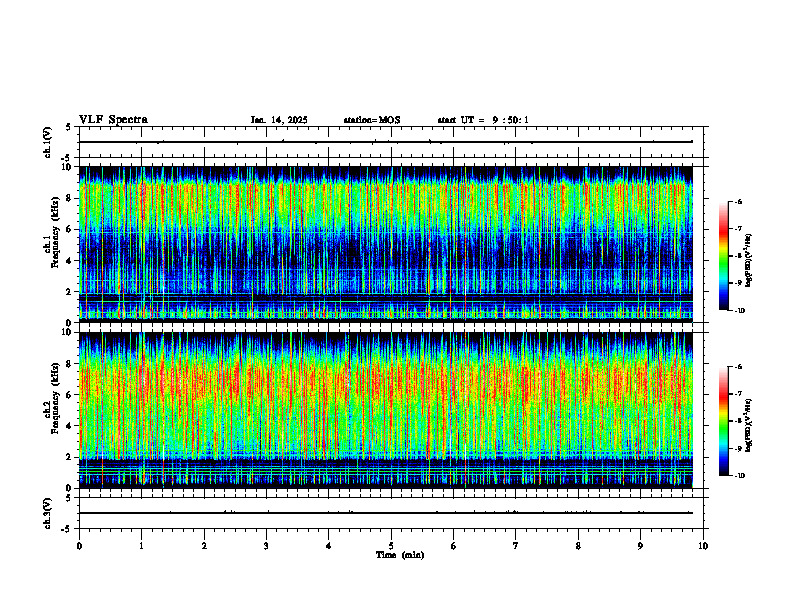Screen dimensions: 792x612
Task: Click the ch.1 spectrogram colorbar
Action: [x=723, y=256]
